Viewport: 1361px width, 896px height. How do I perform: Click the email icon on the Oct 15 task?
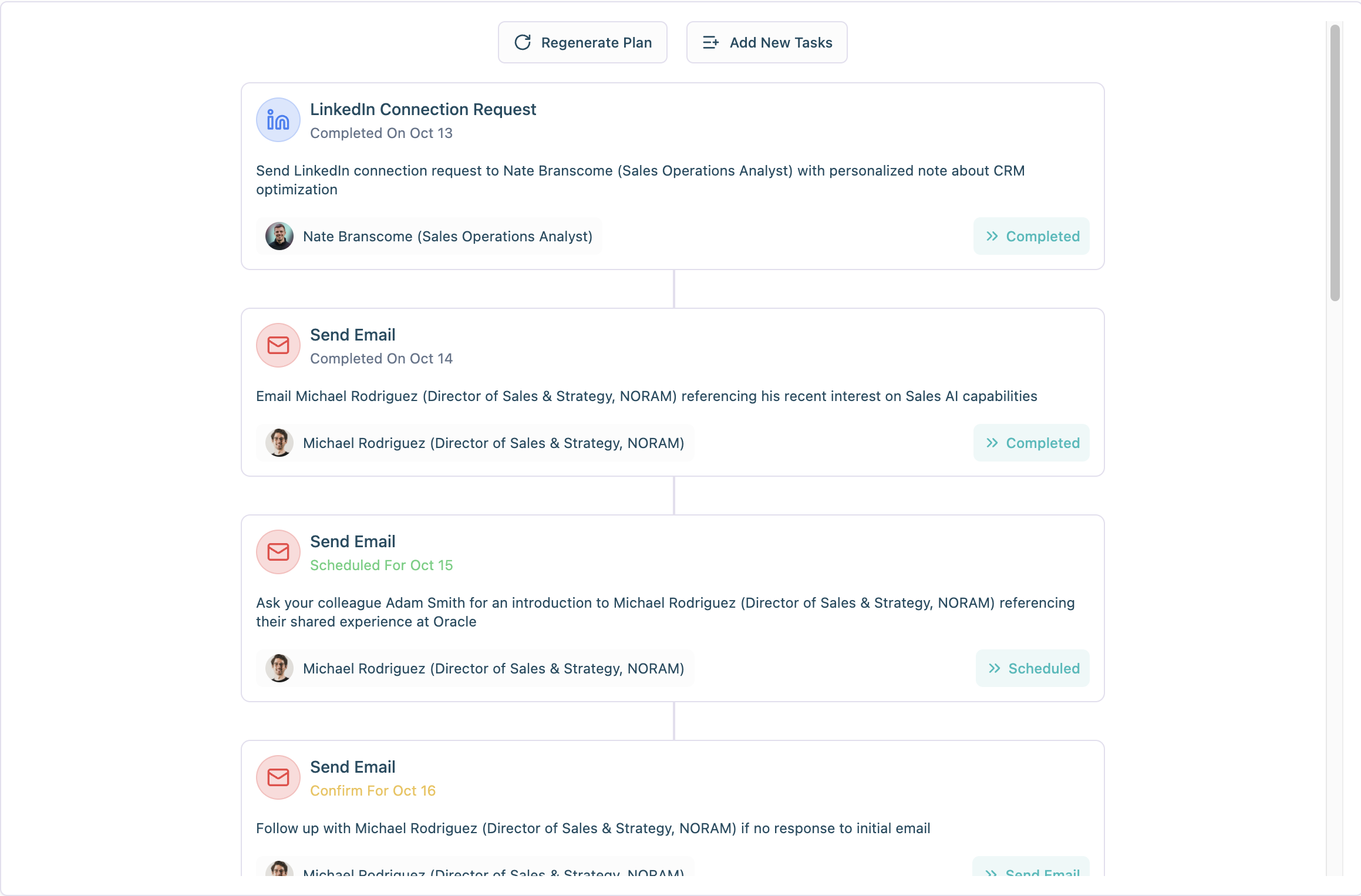(x=278, y=552)
